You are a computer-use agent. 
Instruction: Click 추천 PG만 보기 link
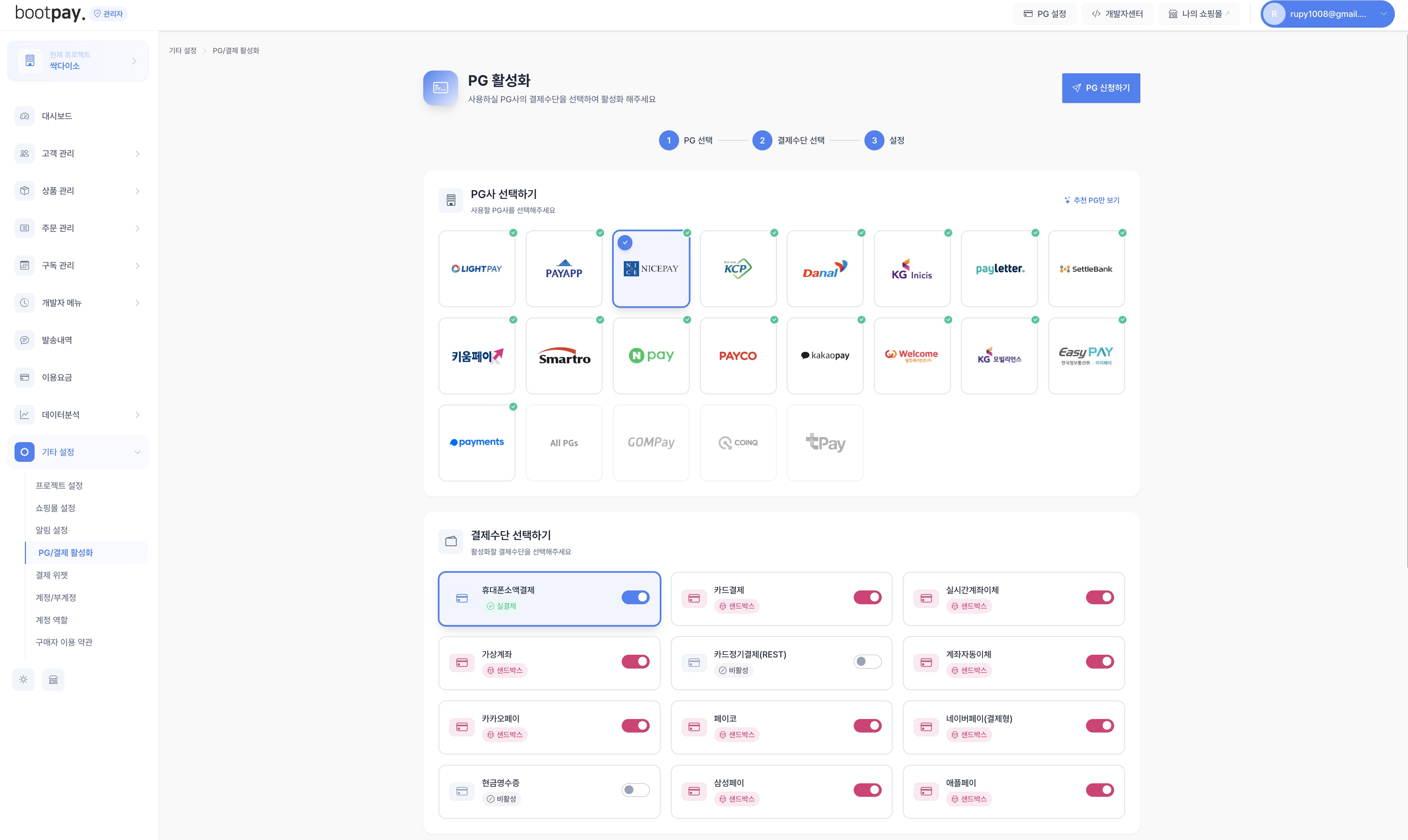click(x=1092, y=200)
